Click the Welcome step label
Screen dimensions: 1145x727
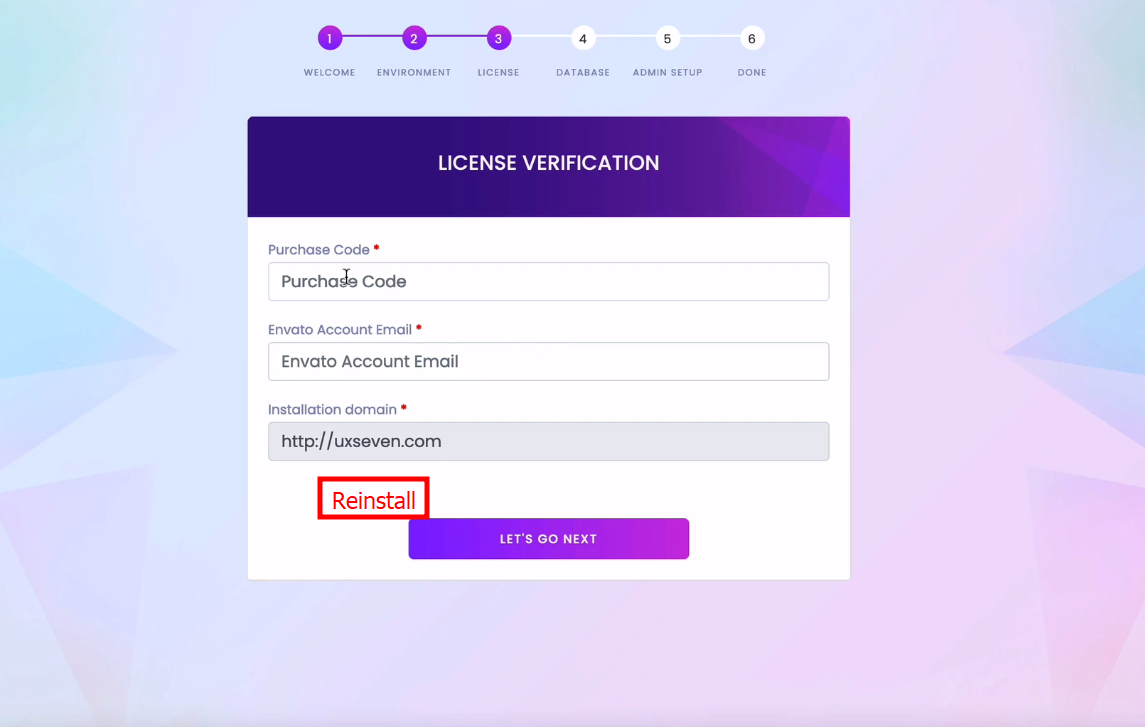330,73
